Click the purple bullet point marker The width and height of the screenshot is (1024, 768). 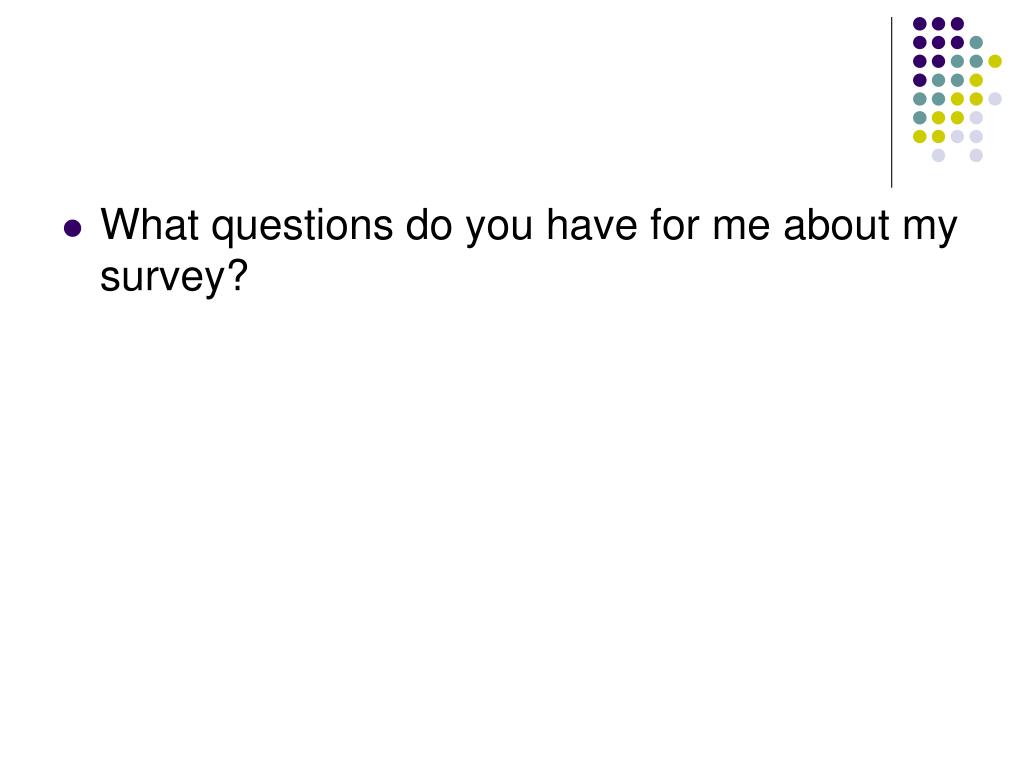click(72, 228)
